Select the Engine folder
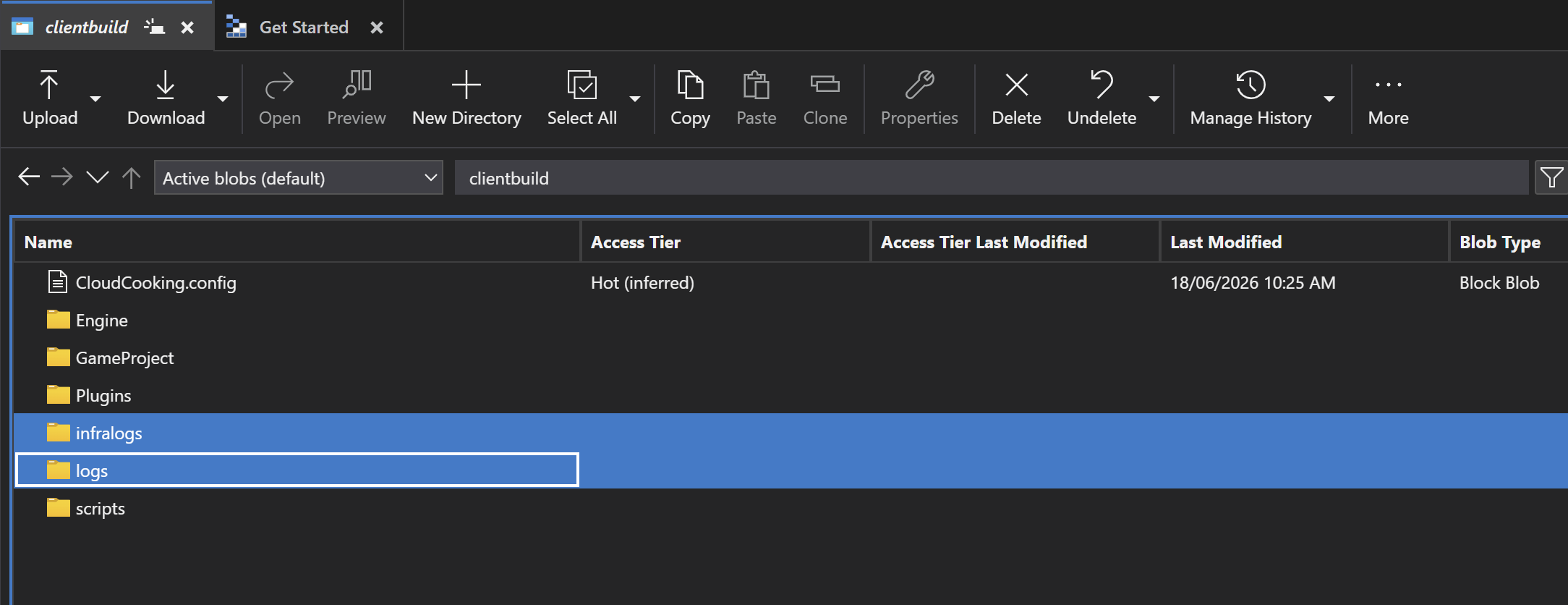The image size is (1568, 605). [x=791, y=320]
